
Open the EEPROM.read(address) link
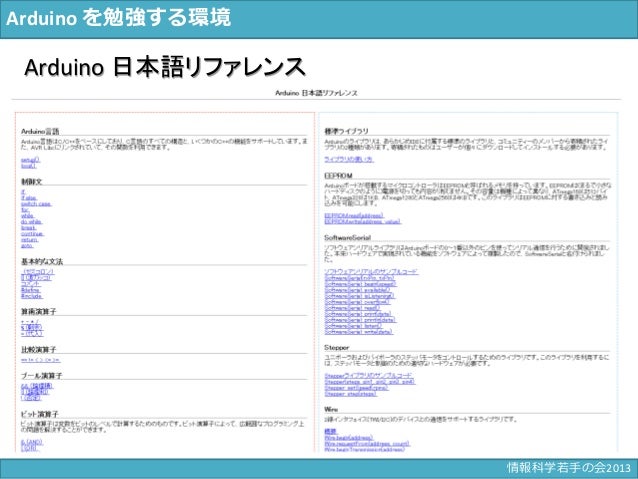click(x=354, y=216)
